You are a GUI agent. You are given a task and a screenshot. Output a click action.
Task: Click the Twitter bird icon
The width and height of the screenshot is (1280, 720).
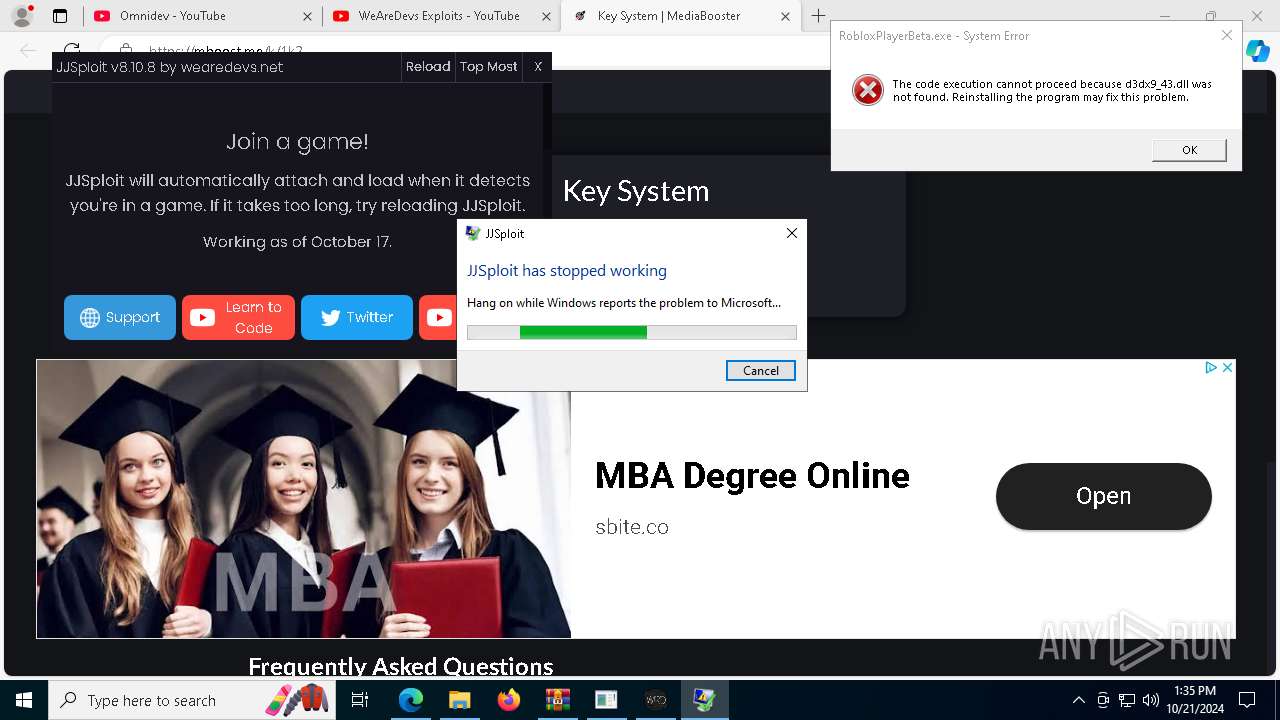[330, 318]
